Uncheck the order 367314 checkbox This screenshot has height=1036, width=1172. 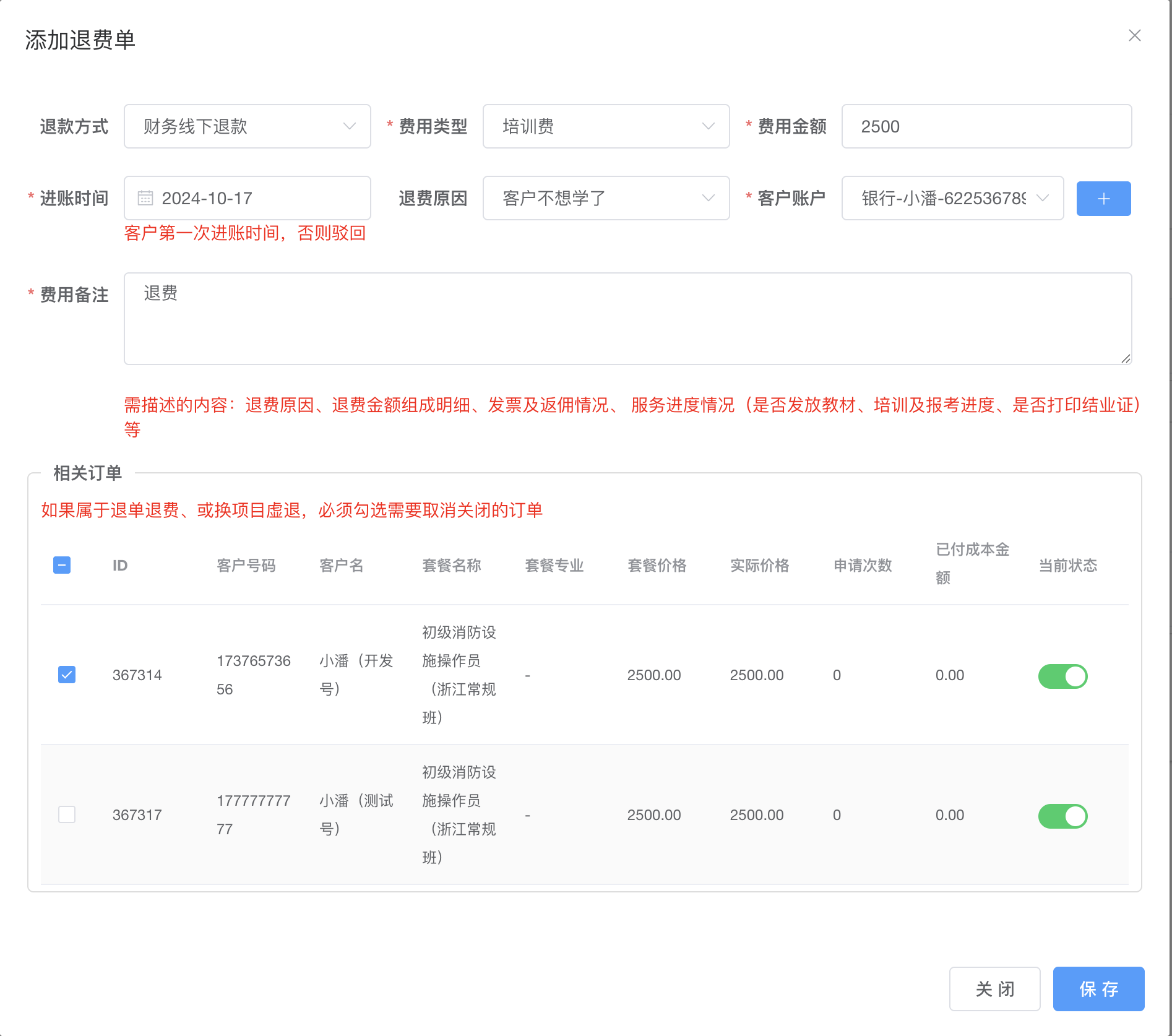point(67,675)
